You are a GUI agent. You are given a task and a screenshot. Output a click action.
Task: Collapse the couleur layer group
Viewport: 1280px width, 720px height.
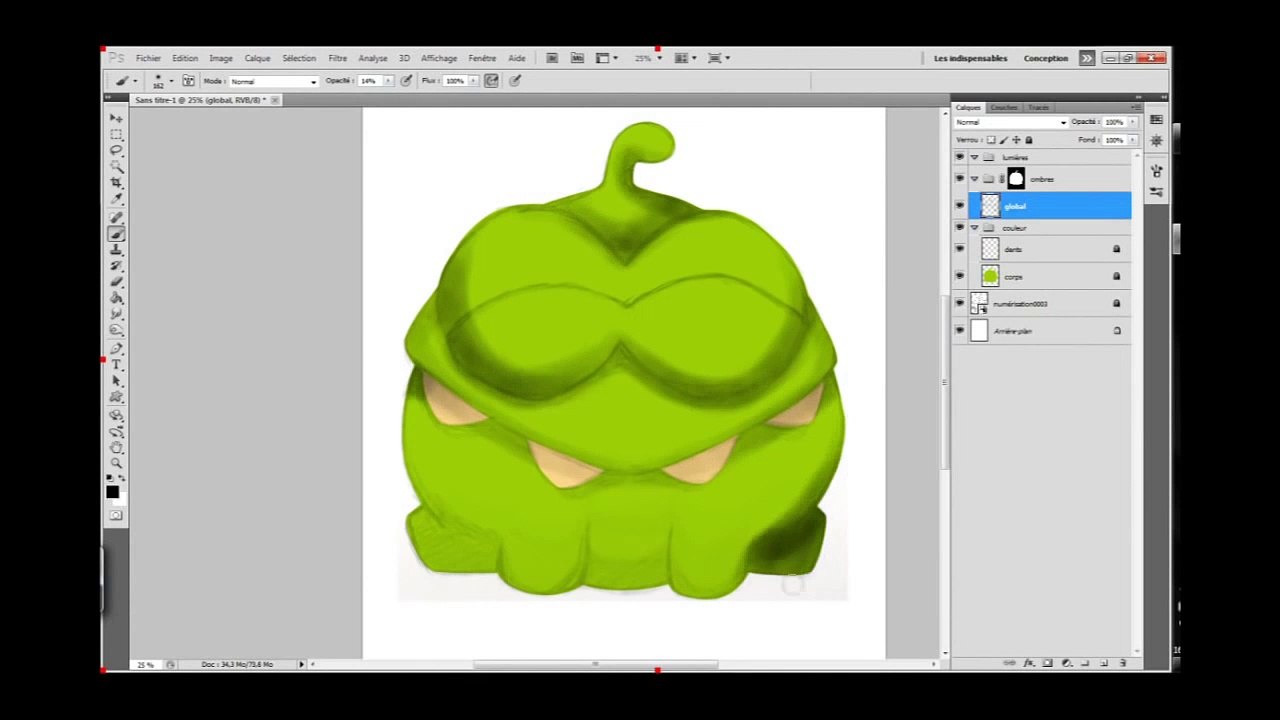(x=974, y=227)
